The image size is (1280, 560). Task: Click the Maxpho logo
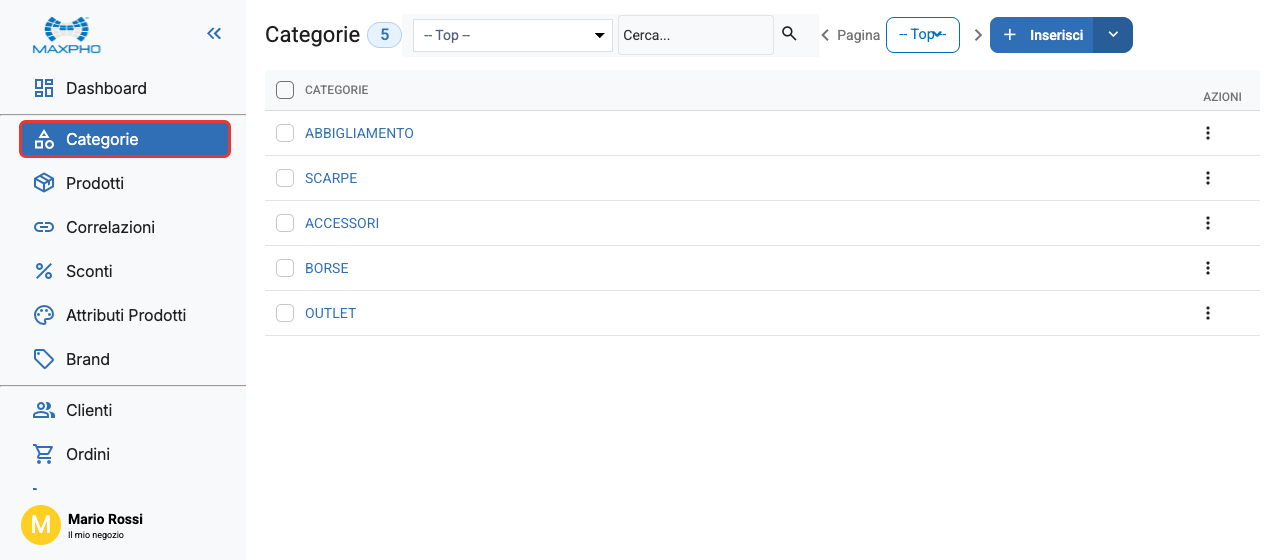pyautogui.click(x=67, y=34)
